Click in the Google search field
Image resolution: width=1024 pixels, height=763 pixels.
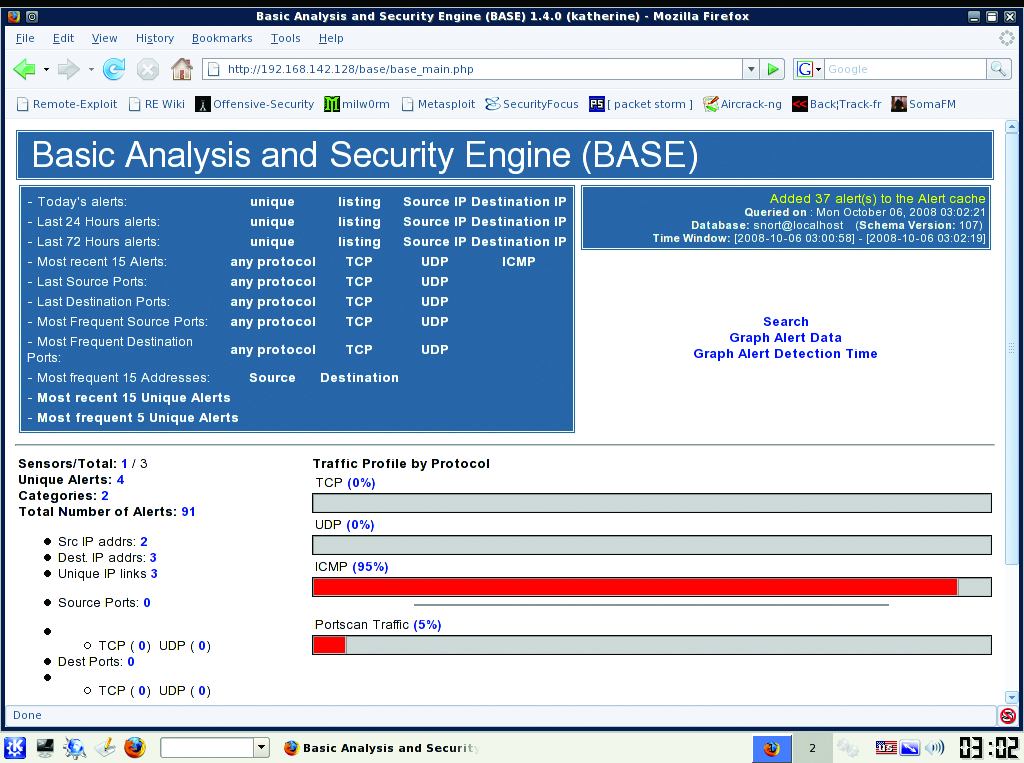[x=904, y=69]
